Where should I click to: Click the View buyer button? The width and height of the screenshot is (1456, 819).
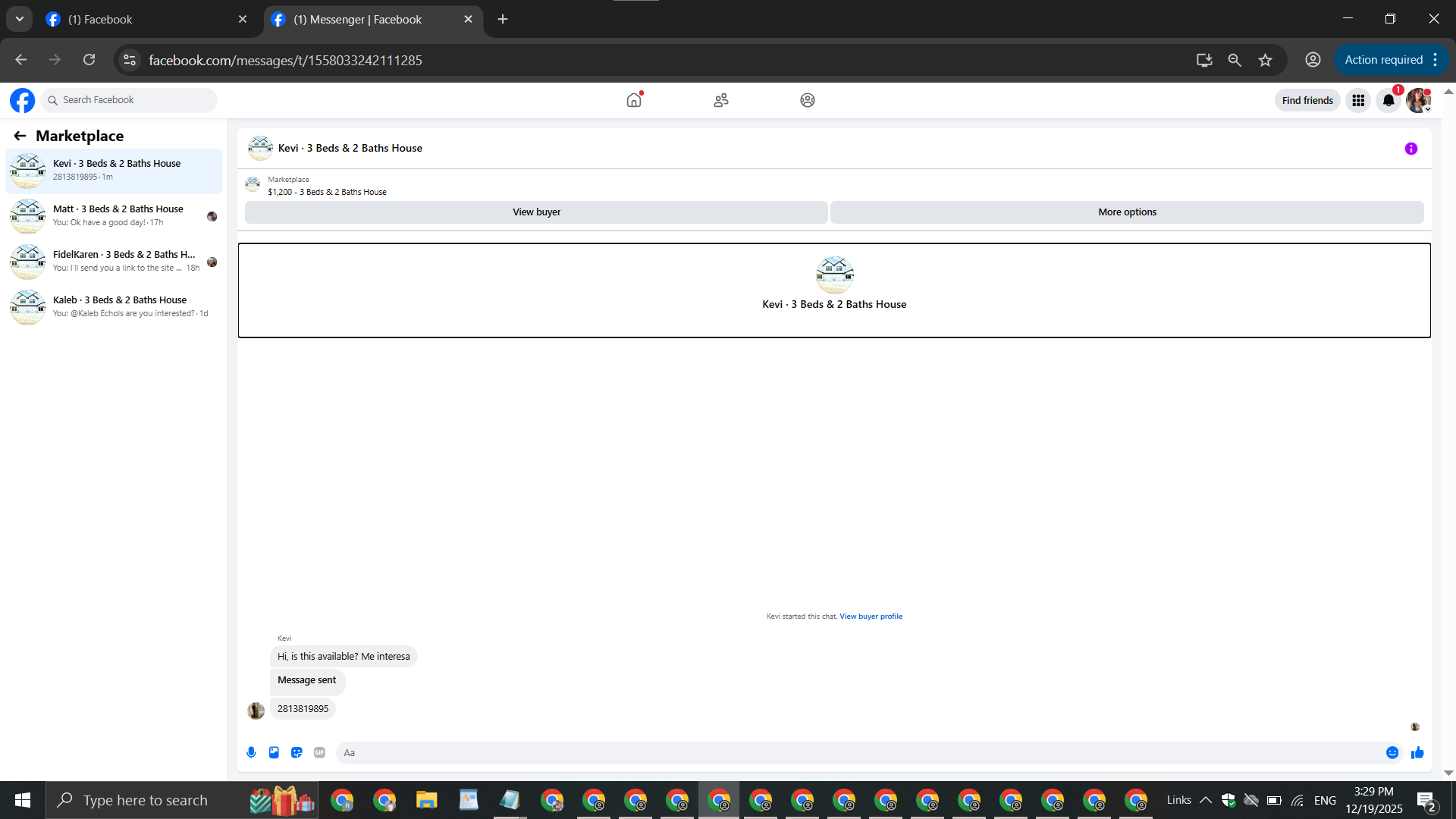[536, 212]
